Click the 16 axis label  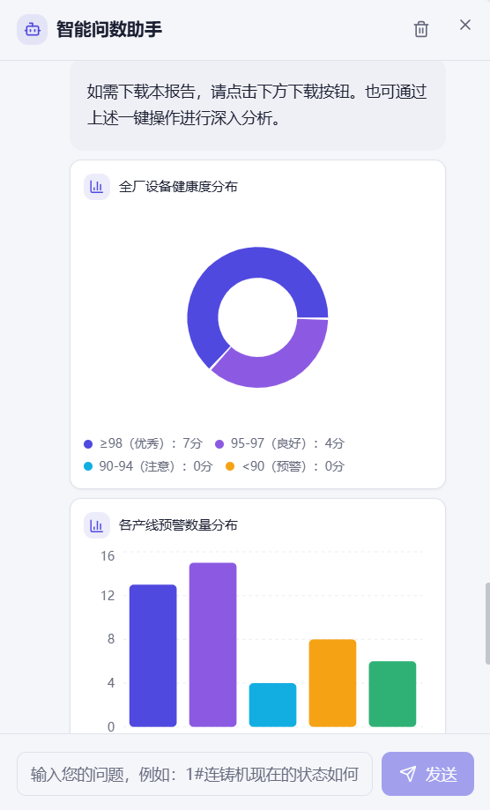pos(107,556)
